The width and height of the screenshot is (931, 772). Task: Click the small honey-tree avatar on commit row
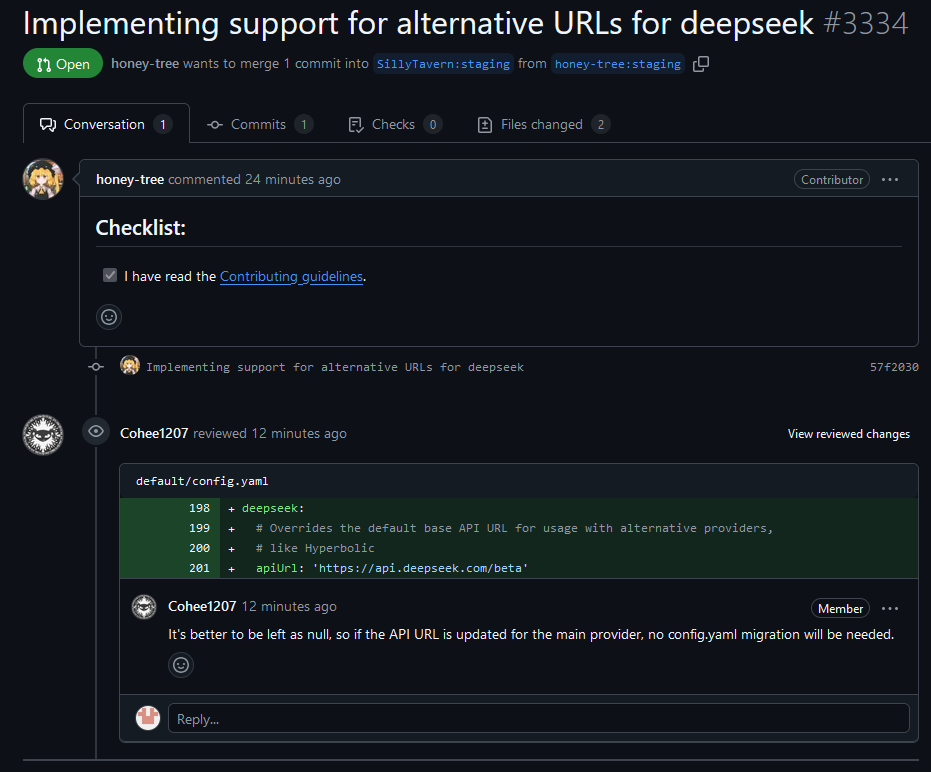pos(130,365)
